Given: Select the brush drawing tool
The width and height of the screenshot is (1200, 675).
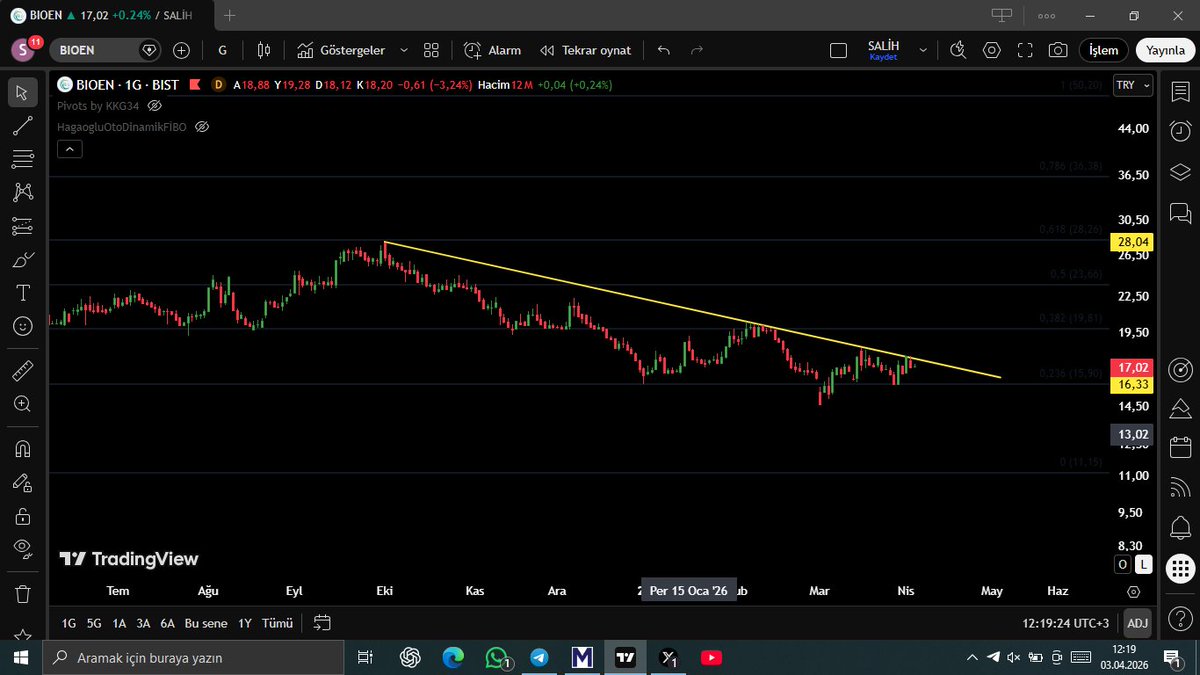Looking at the screenshot, I should tap(22, 260).
